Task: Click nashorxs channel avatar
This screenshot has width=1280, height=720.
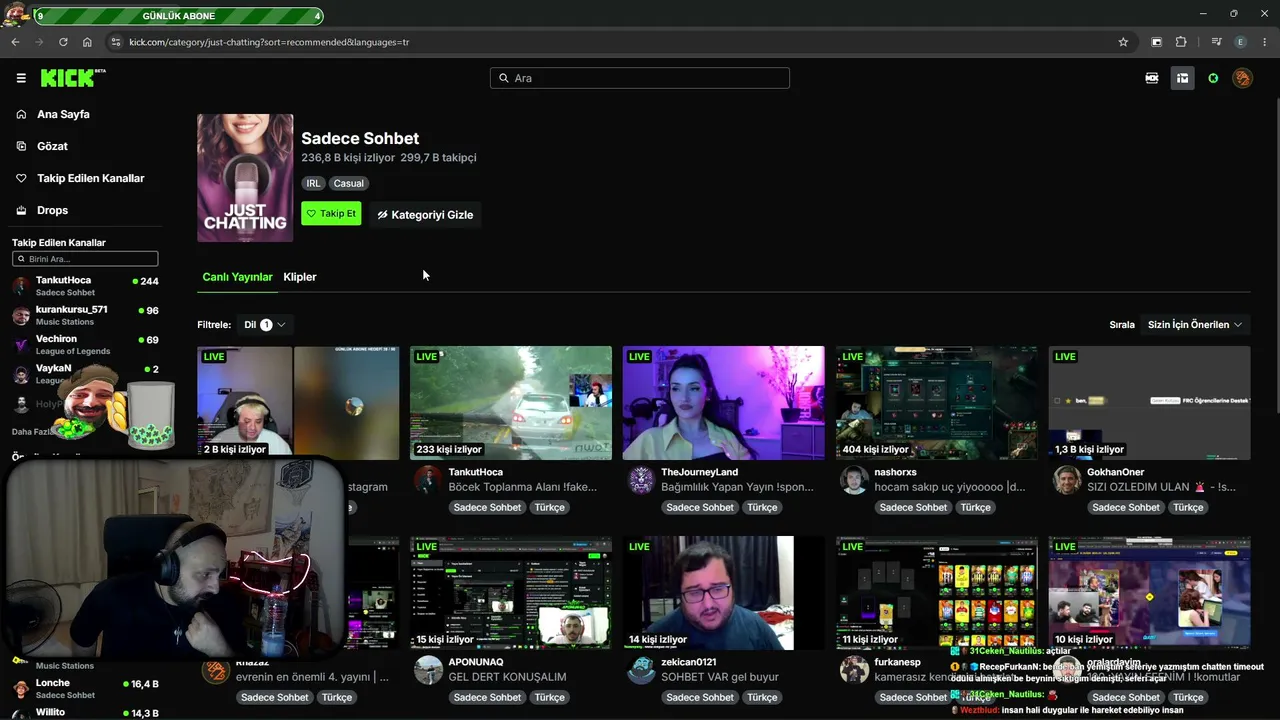Action: (x=854, y=480)
